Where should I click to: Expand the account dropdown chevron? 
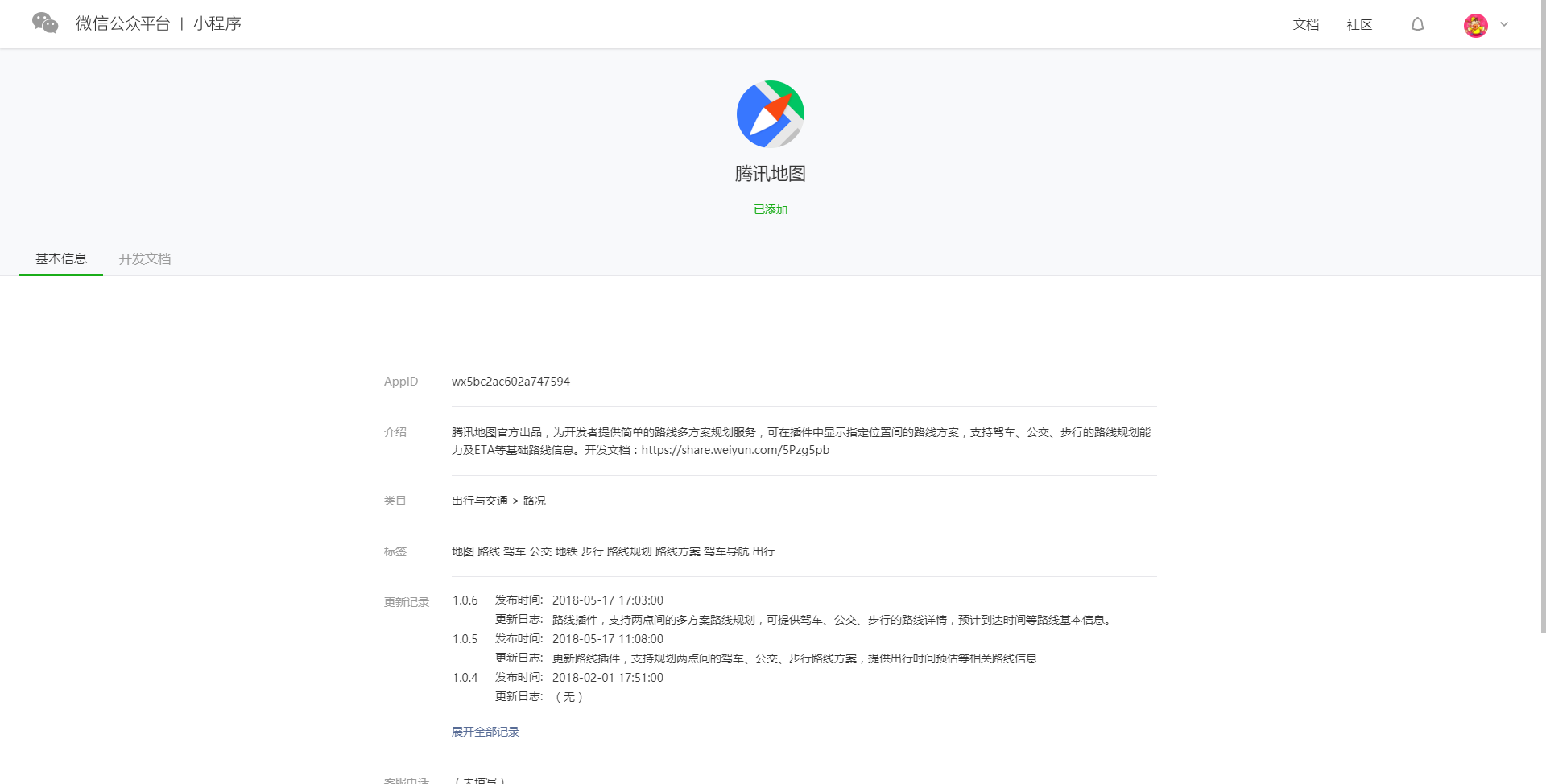1504,24
